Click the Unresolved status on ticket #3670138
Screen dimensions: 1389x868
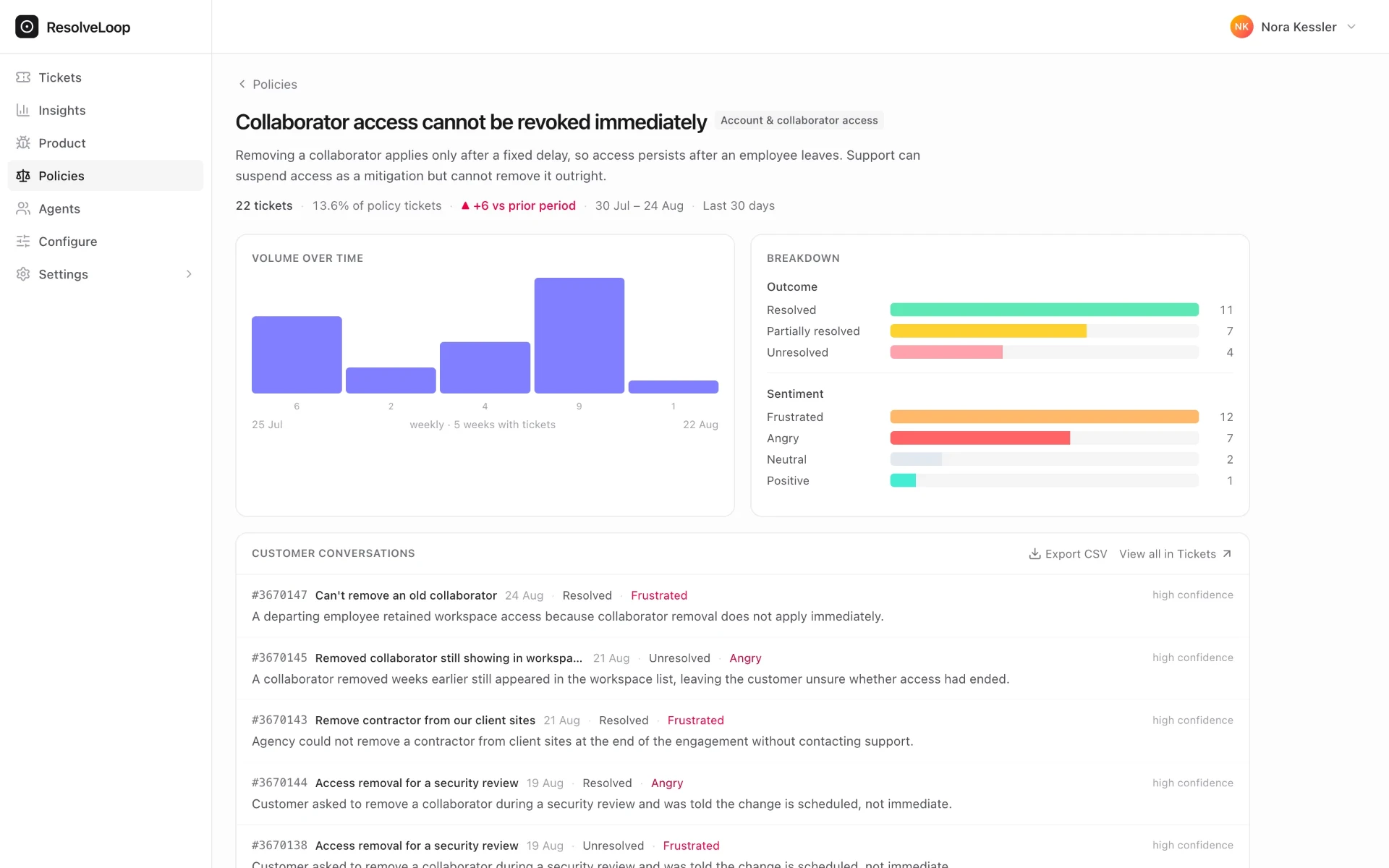(613, 846)
